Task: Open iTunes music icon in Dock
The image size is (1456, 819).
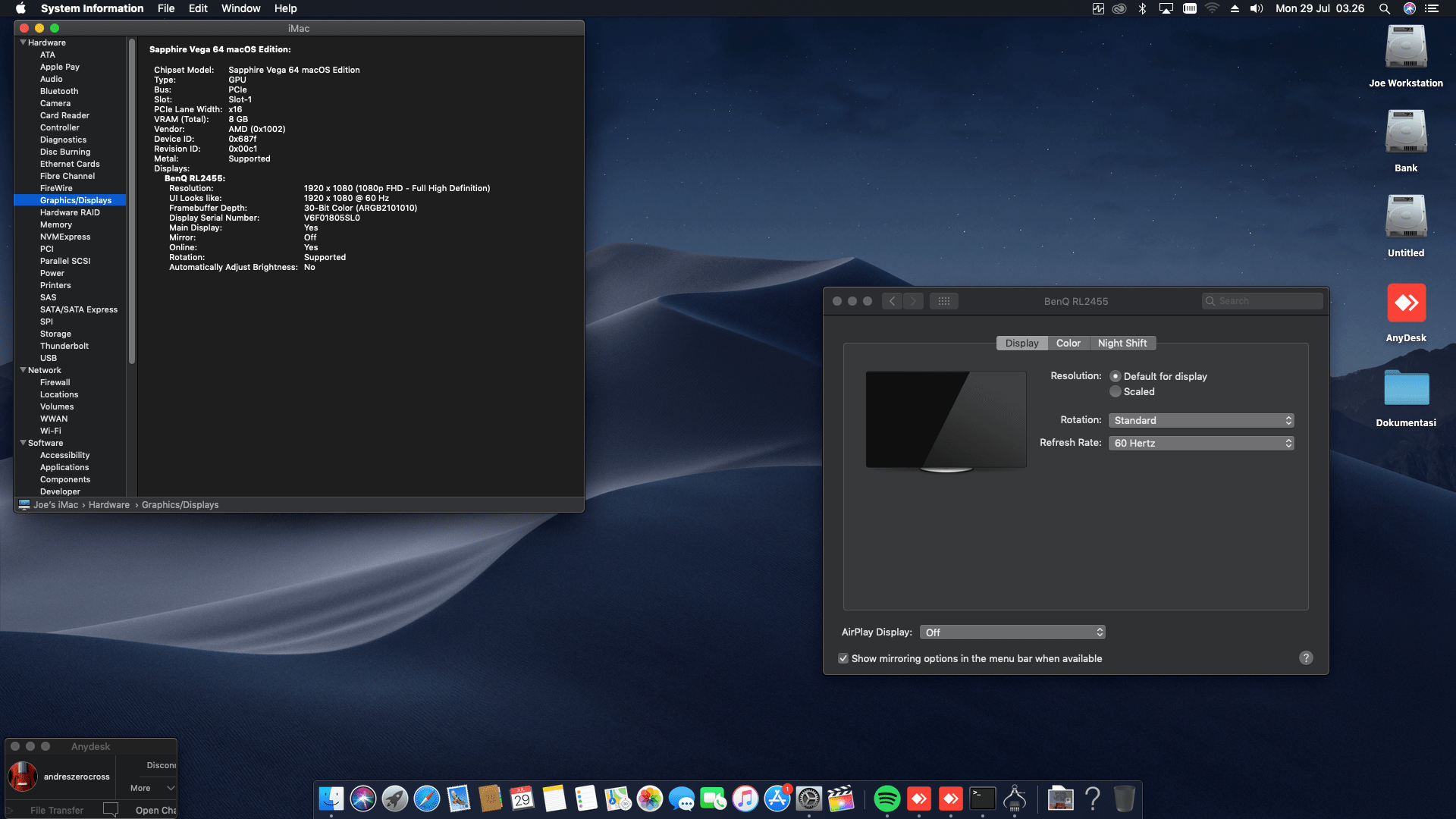Action: [x=745, y=799]
